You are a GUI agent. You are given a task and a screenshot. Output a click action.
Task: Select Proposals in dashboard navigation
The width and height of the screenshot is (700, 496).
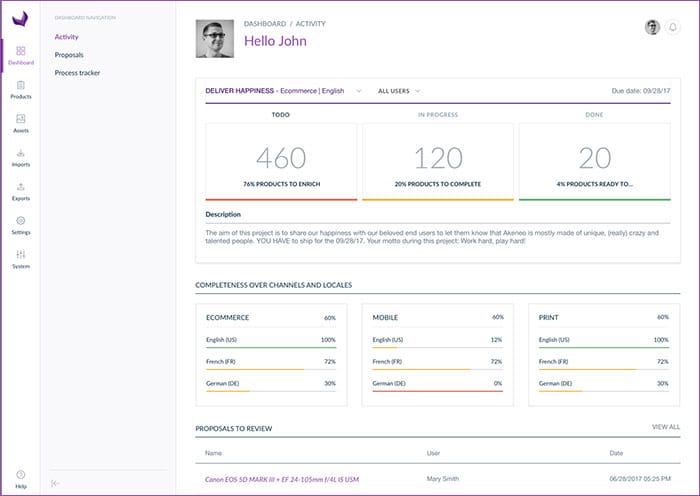pos(69,55)
